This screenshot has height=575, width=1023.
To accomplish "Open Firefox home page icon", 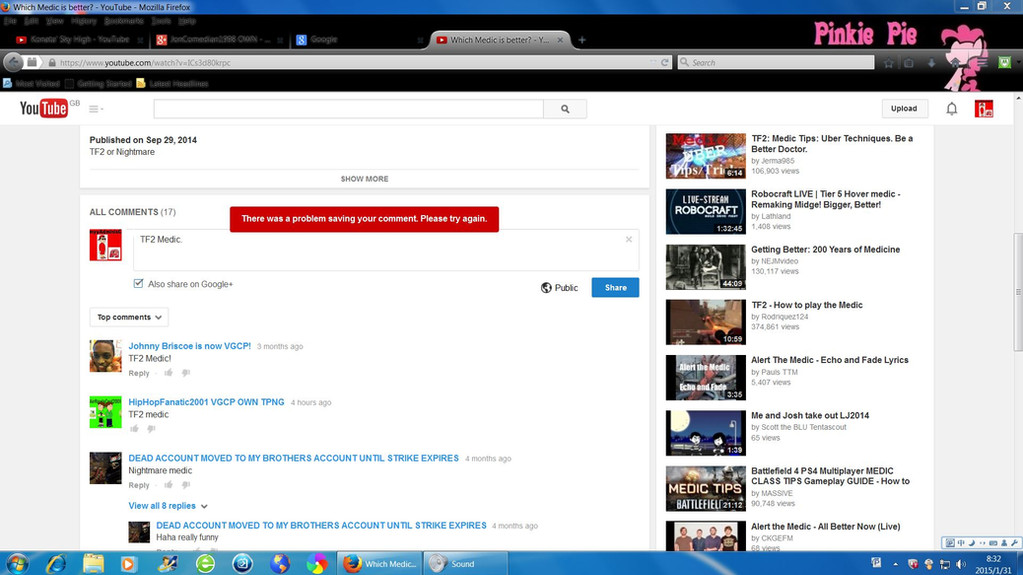I will pyautogui.click(x=954, y=63).
